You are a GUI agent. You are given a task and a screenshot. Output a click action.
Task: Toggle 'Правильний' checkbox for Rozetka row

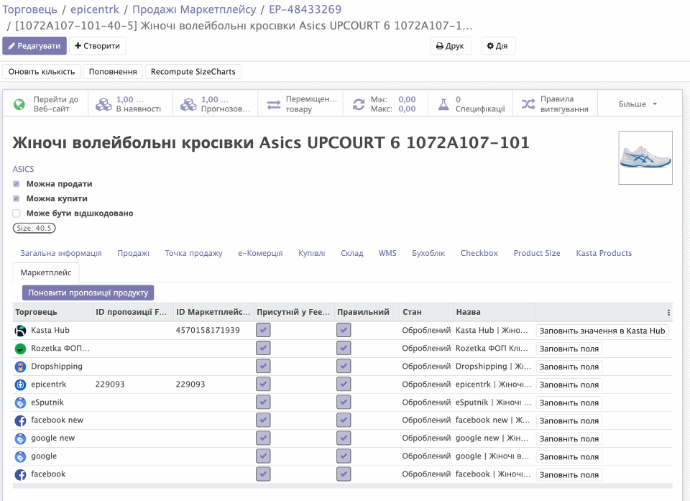tap(344, 348)
